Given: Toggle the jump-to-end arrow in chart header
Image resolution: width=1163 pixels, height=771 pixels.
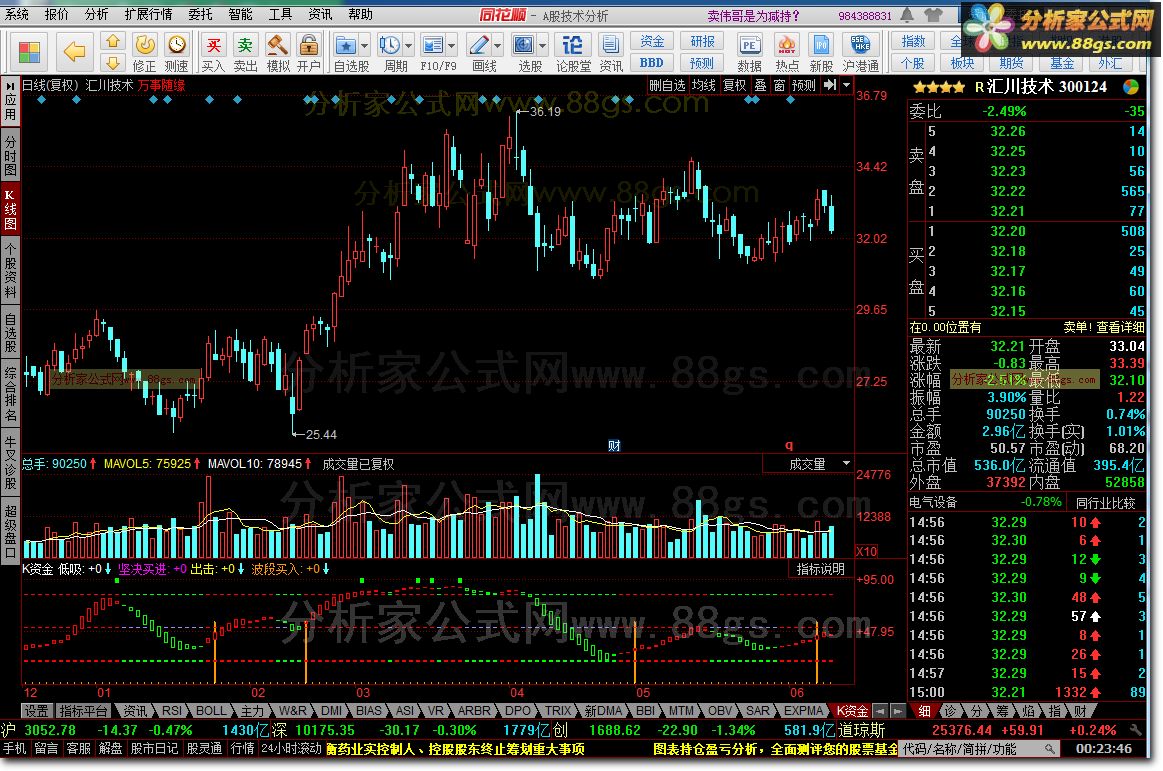Looking at the screenshot, I should 830,86.
